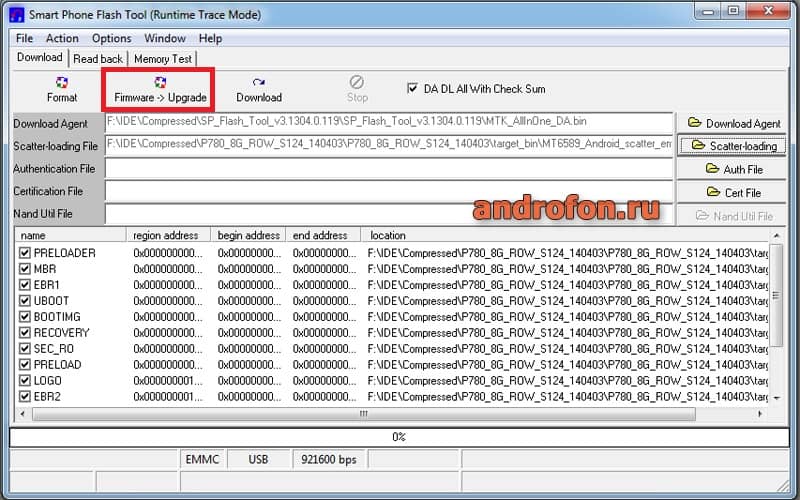Open the Options menu

point(112,38)
